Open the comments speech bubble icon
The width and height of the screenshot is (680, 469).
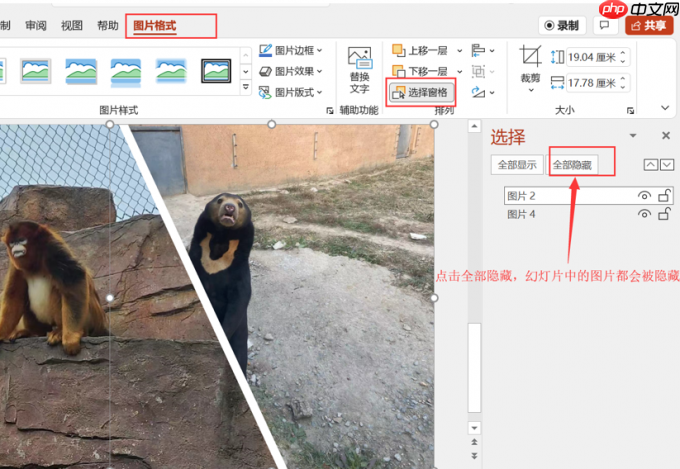point(605,25)
